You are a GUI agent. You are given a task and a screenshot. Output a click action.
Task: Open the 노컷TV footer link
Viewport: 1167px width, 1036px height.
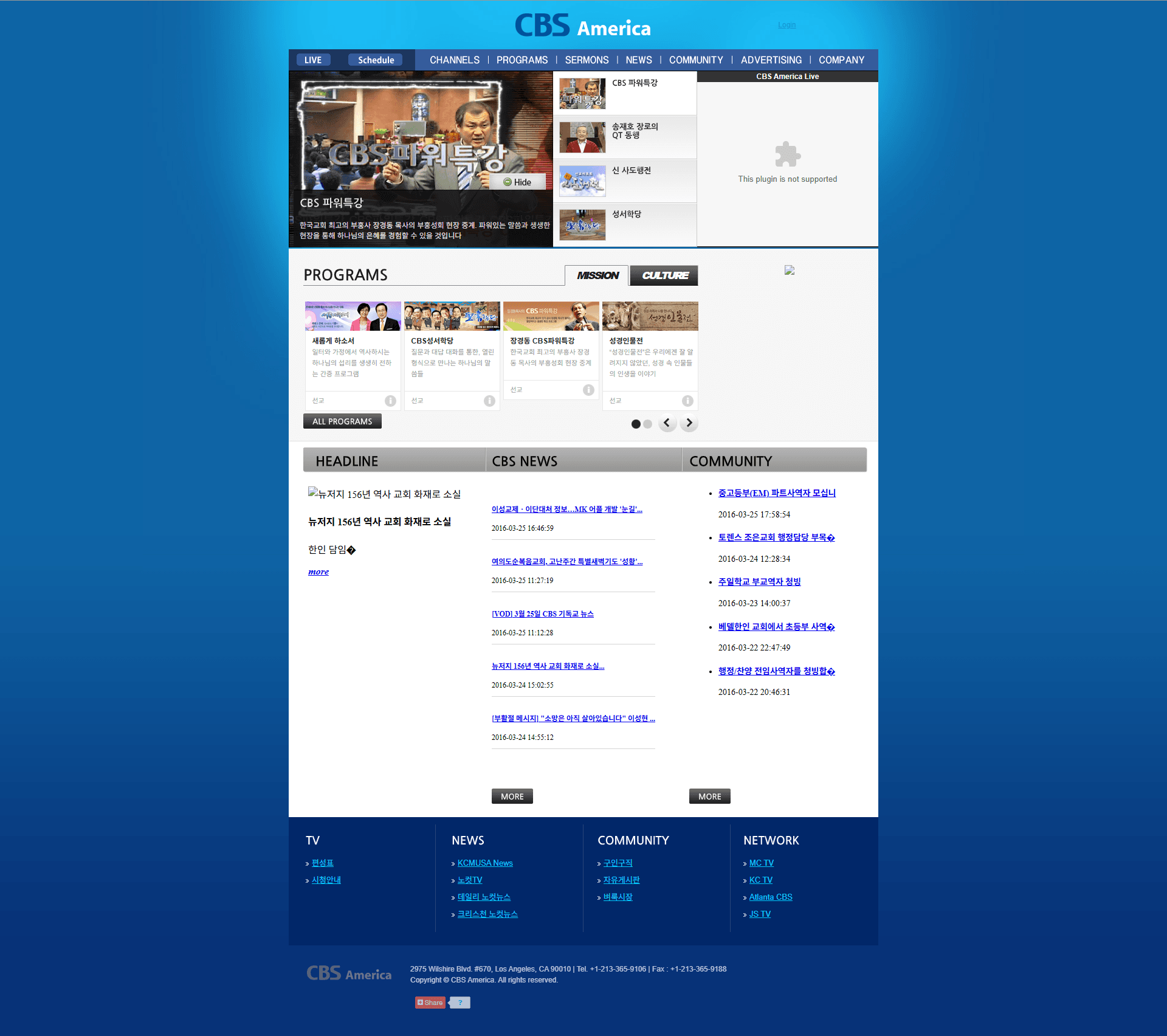[x=470, y=880]
